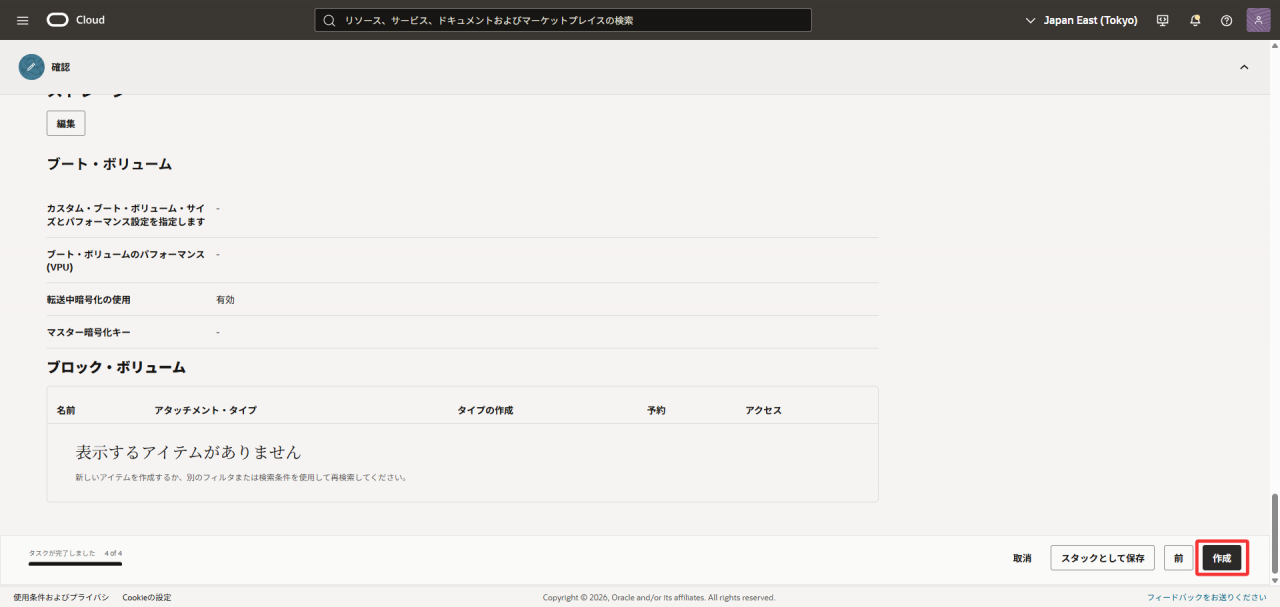The height and width of the screenshot is (607, 1280).
Task: Click the task progress bar
Action: (x=75, y=564)
